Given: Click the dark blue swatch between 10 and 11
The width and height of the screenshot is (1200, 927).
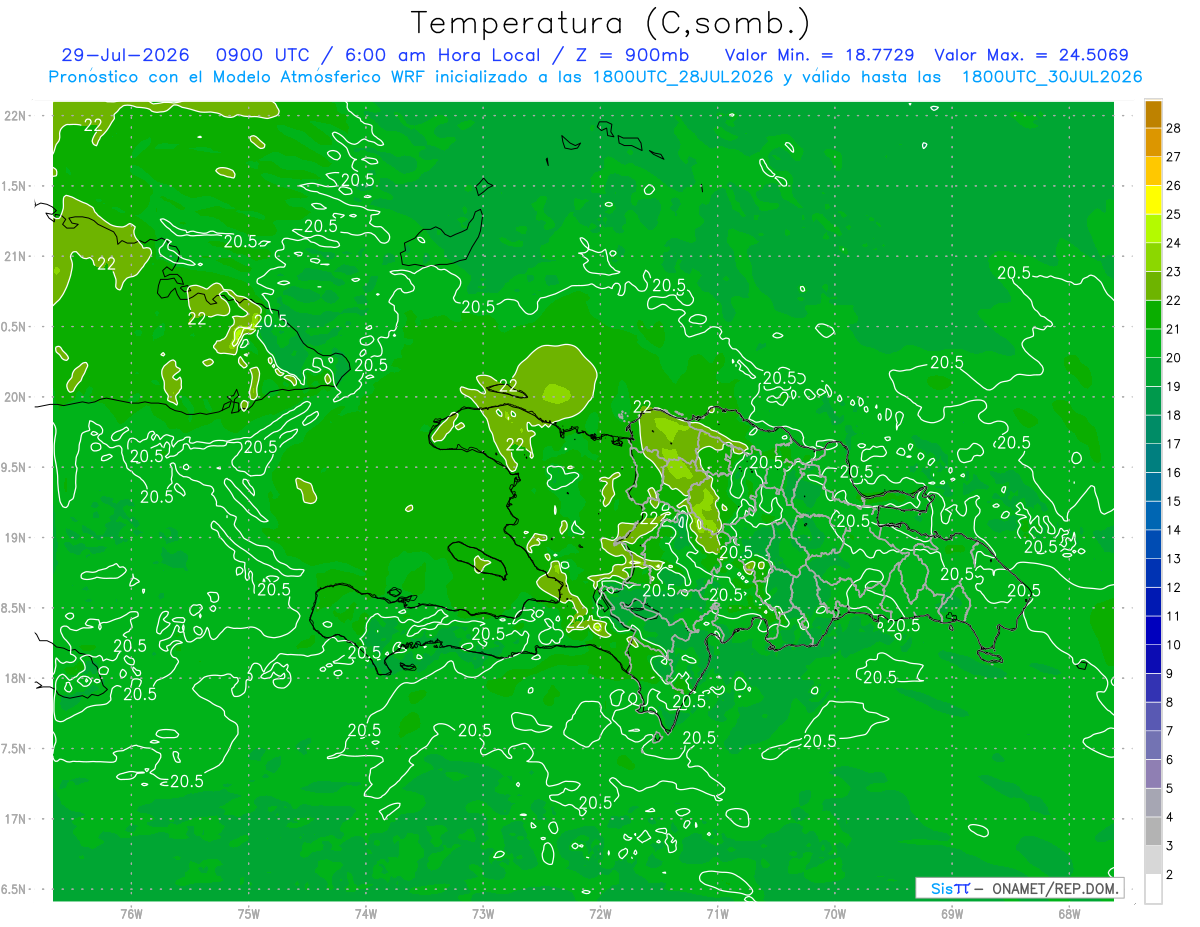Looking at the screenshot, I should point(1153,630).
